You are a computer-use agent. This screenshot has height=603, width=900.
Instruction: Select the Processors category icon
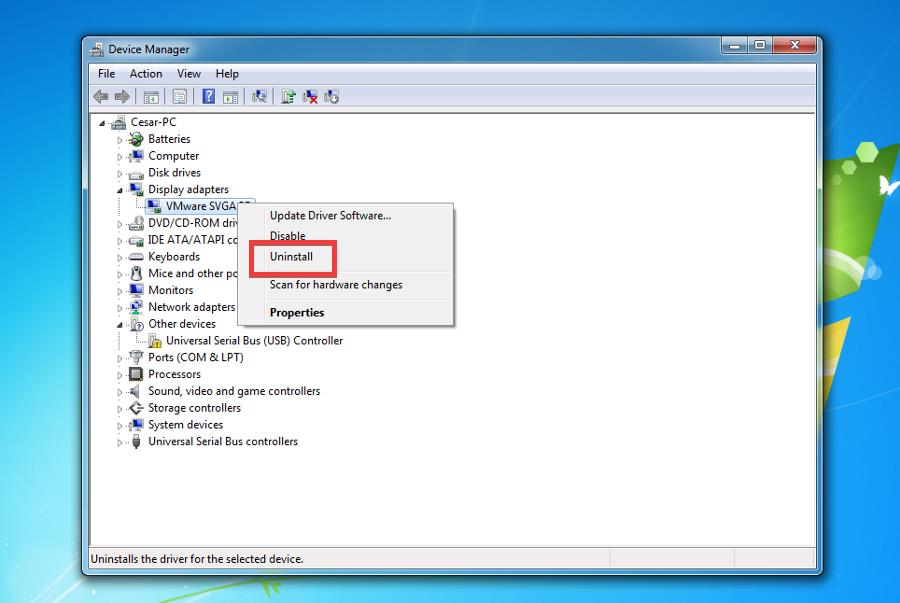pos(136,374)
